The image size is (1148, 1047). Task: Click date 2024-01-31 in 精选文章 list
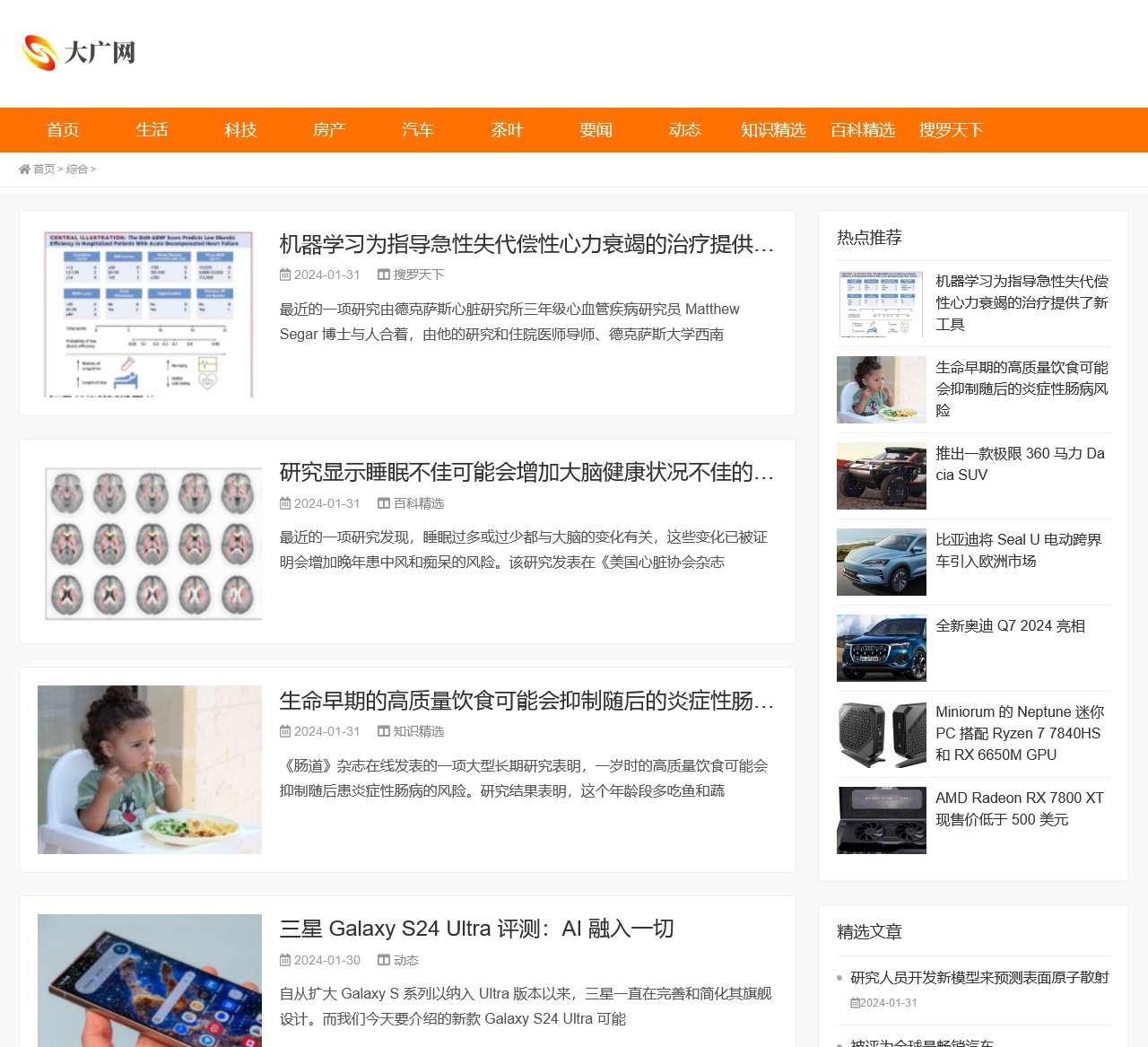[x=889, y=1003]
